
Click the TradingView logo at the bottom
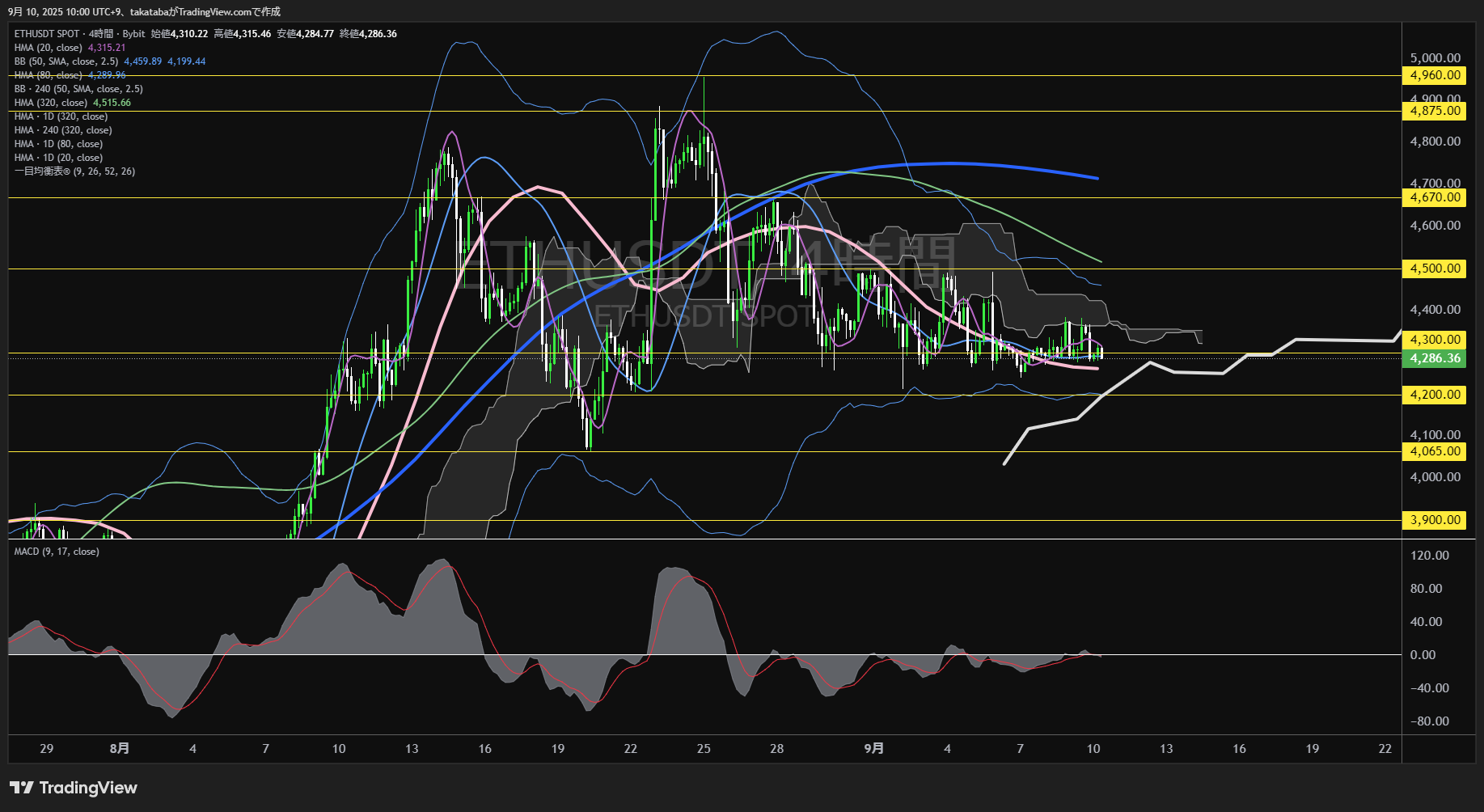click(x=74, y=788)
